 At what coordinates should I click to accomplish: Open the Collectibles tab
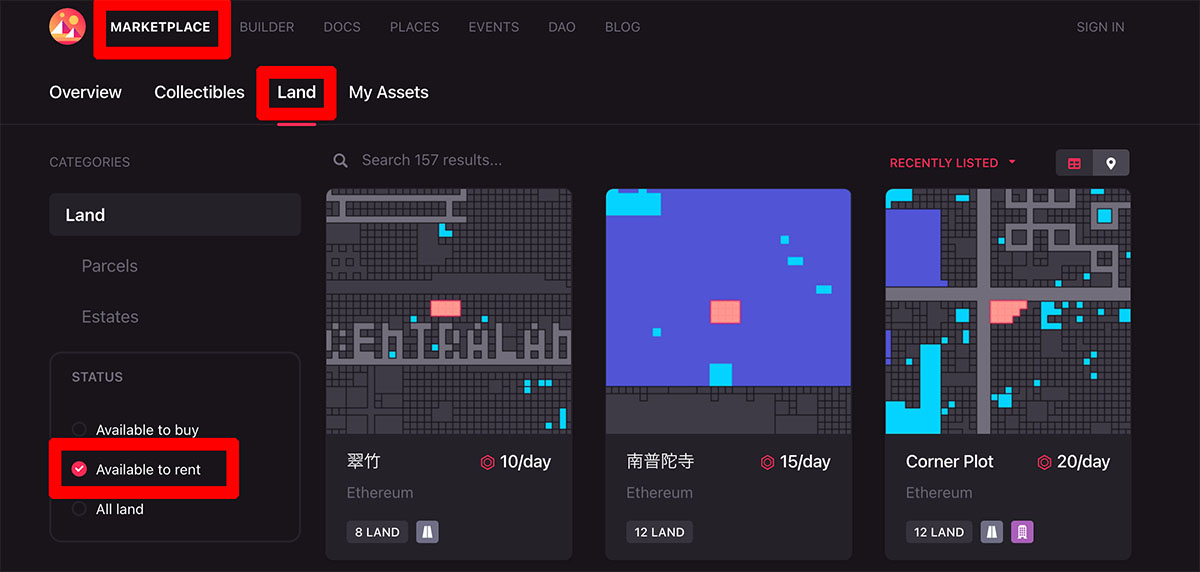tap(199, 92)
